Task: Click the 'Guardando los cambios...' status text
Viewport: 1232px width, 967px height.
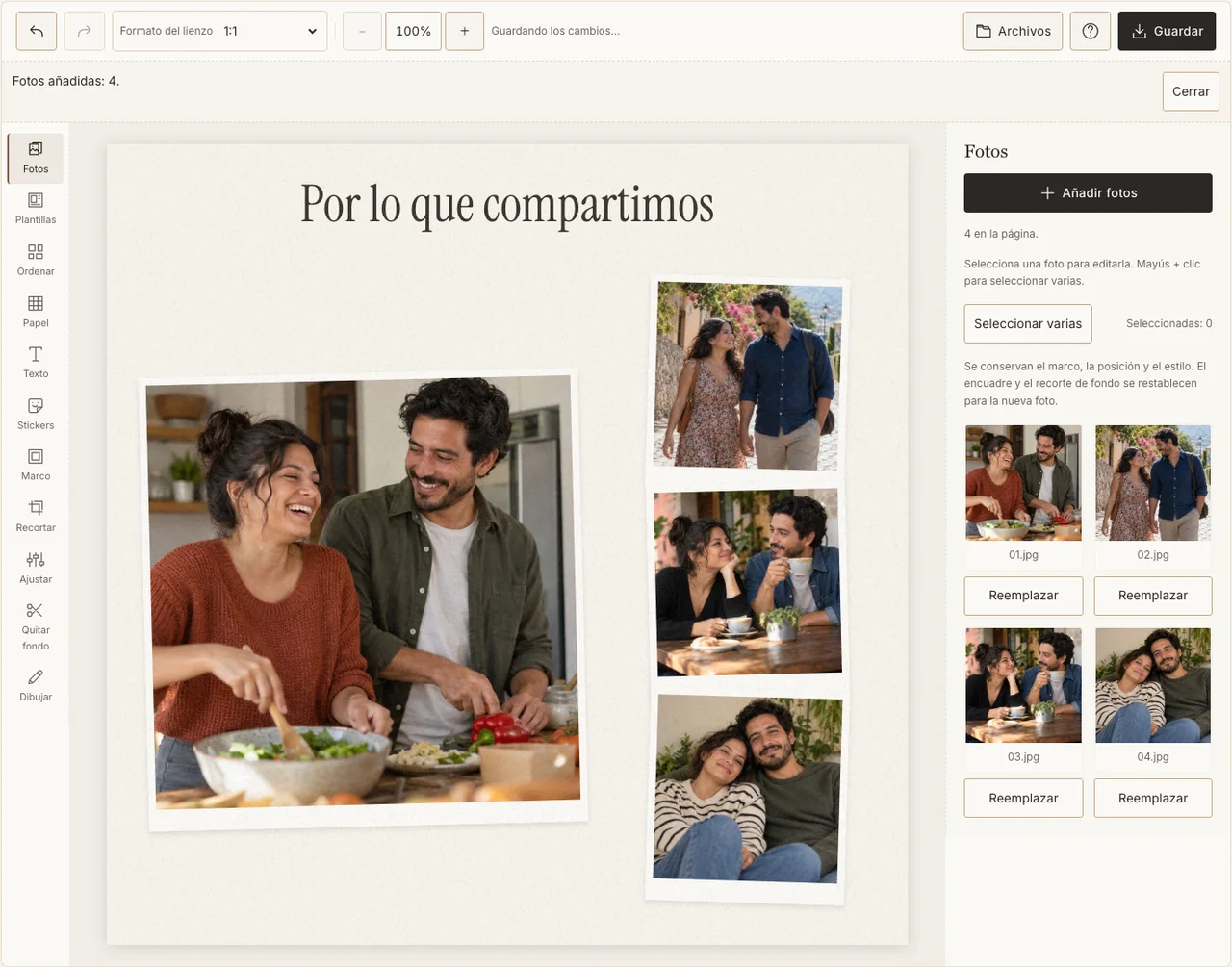Action: (x=555, y=31)
